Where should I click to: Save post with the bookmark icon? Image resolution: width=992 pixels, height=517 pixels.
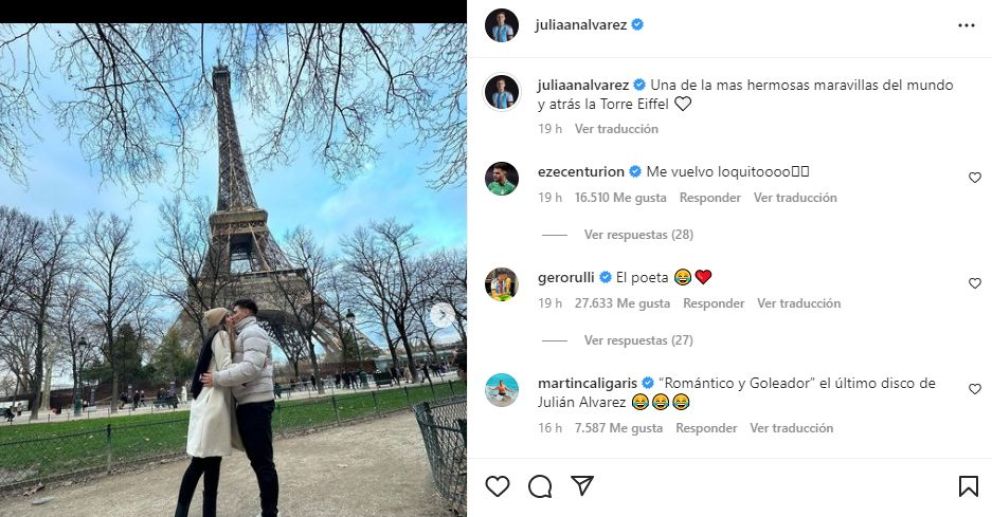(x=968, y=486)
